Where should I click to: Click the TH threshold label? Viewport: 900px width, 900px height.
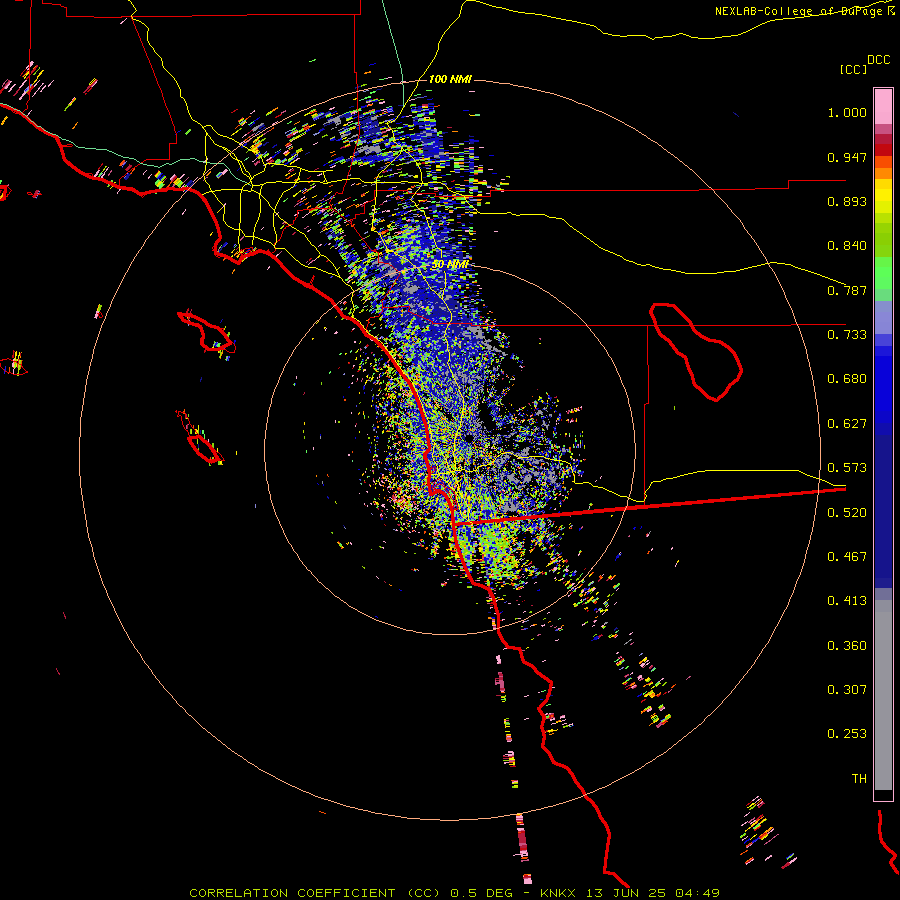pyautogui.click(x=859, y=779)
